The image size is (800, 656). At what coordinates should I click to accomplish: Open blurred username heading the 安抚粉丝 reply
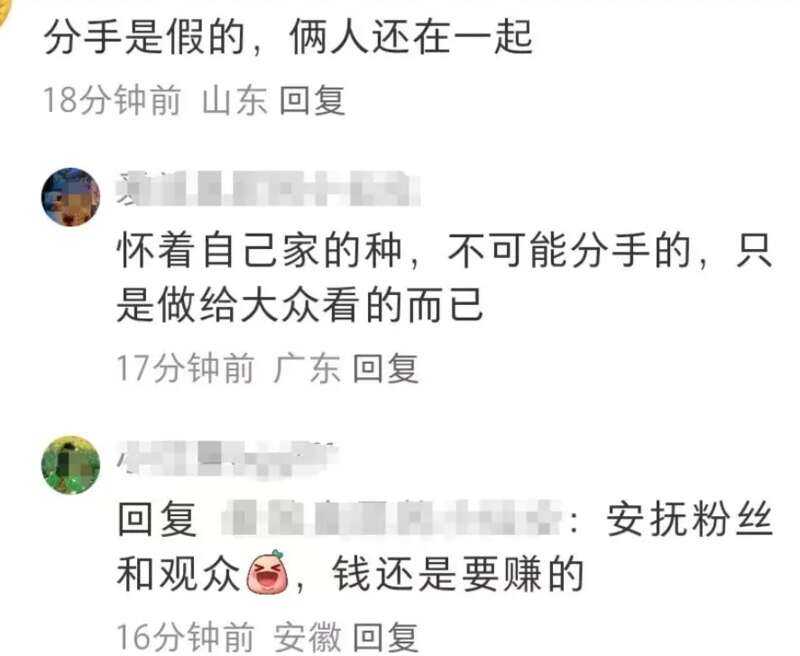click(x=228, y=457)
